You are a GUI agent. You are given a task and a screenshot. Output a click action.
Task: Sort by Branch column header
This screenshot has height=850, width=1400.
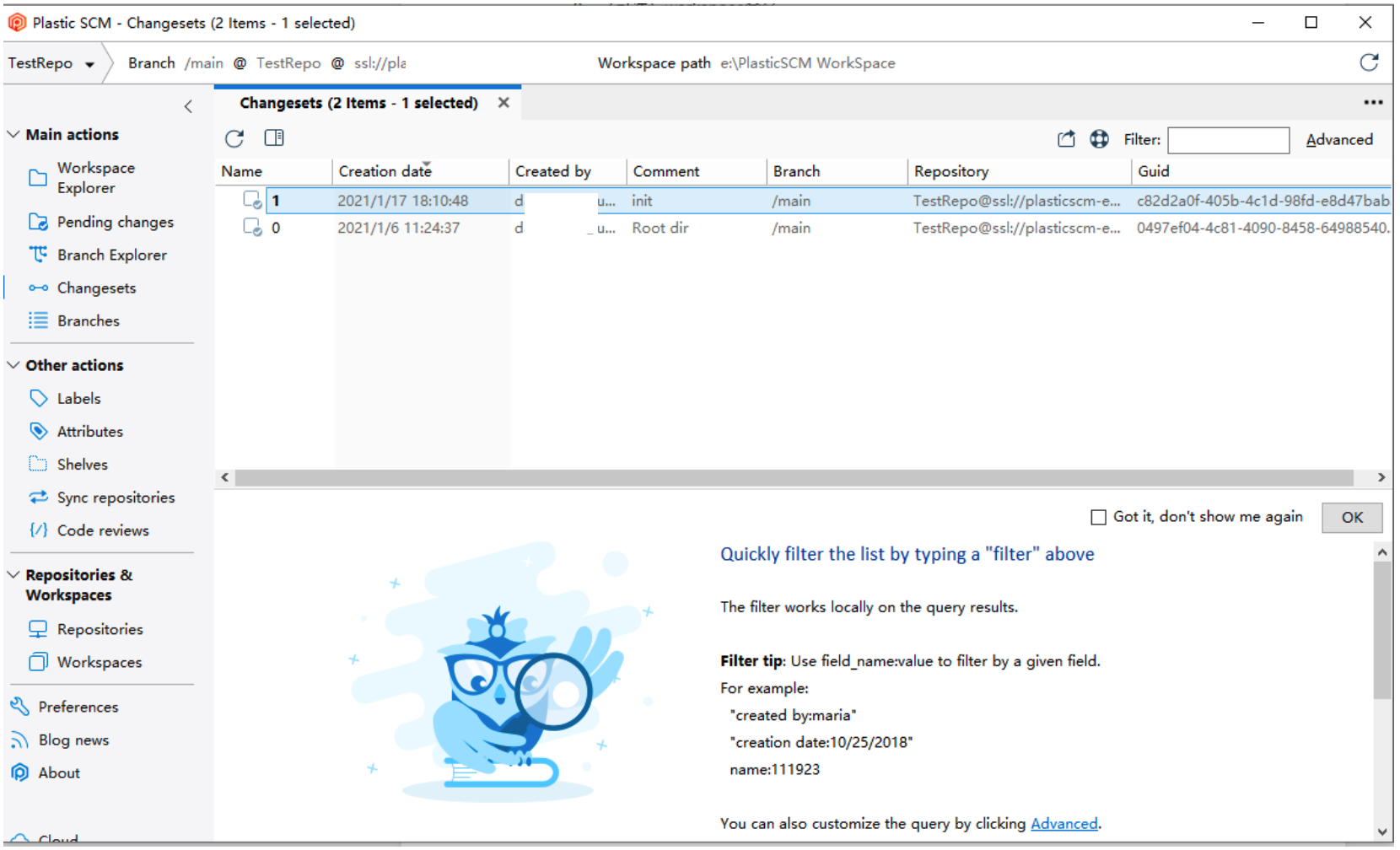pyautogui.click(x=837, y=171)
